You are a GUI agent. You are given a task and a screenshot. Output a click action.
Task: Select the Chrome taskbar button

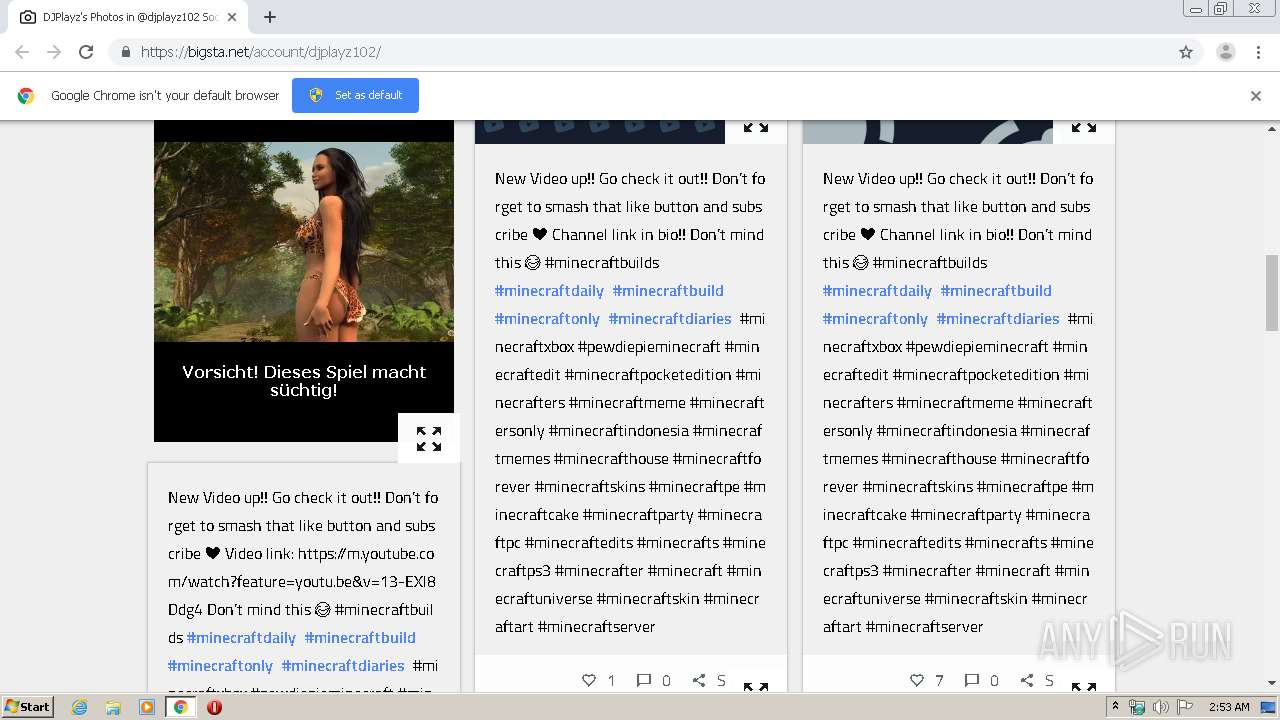180,707
